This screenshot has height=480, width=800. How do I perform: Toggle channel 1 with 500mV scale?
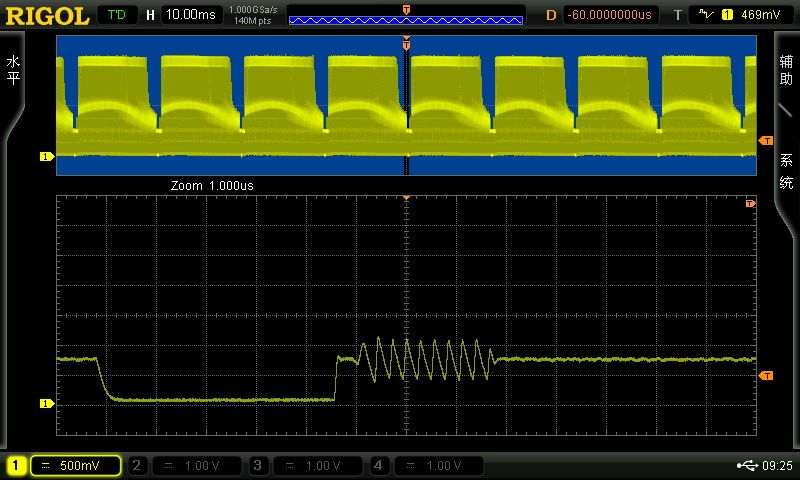coord(64,465)
